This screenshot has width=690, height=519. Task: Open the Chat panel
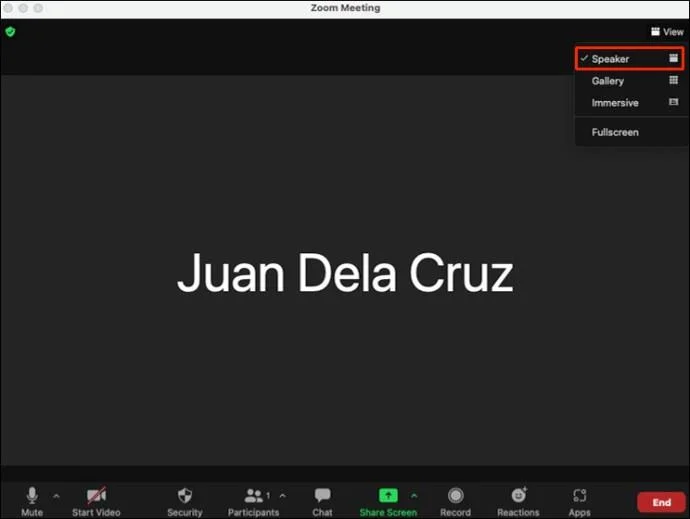[x=322, y=501]
